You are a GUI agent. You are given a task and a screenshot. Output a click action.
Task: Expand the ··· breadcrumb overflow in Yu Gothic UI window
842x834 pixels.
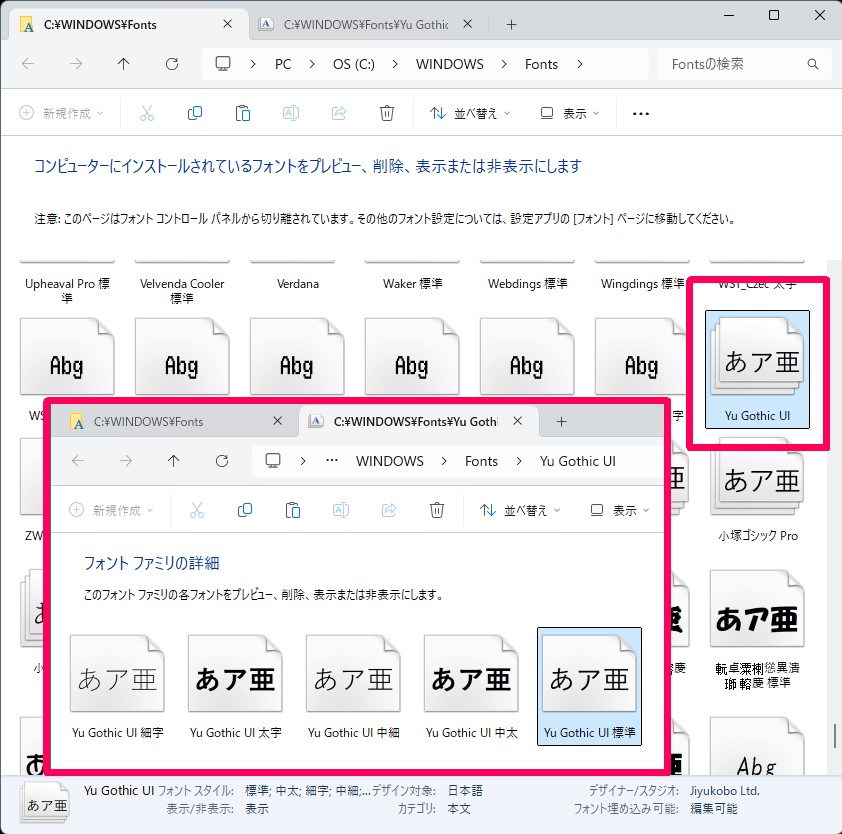(332, 461)
